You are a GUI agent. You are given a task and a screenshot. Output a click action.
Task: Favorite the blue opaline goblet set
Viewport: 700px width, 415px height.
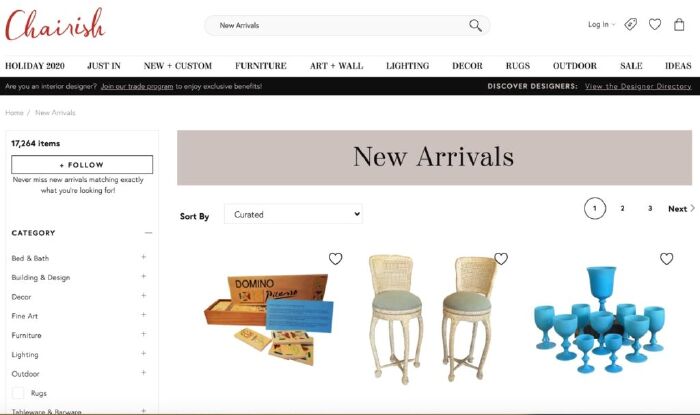[x=667, y=258]
